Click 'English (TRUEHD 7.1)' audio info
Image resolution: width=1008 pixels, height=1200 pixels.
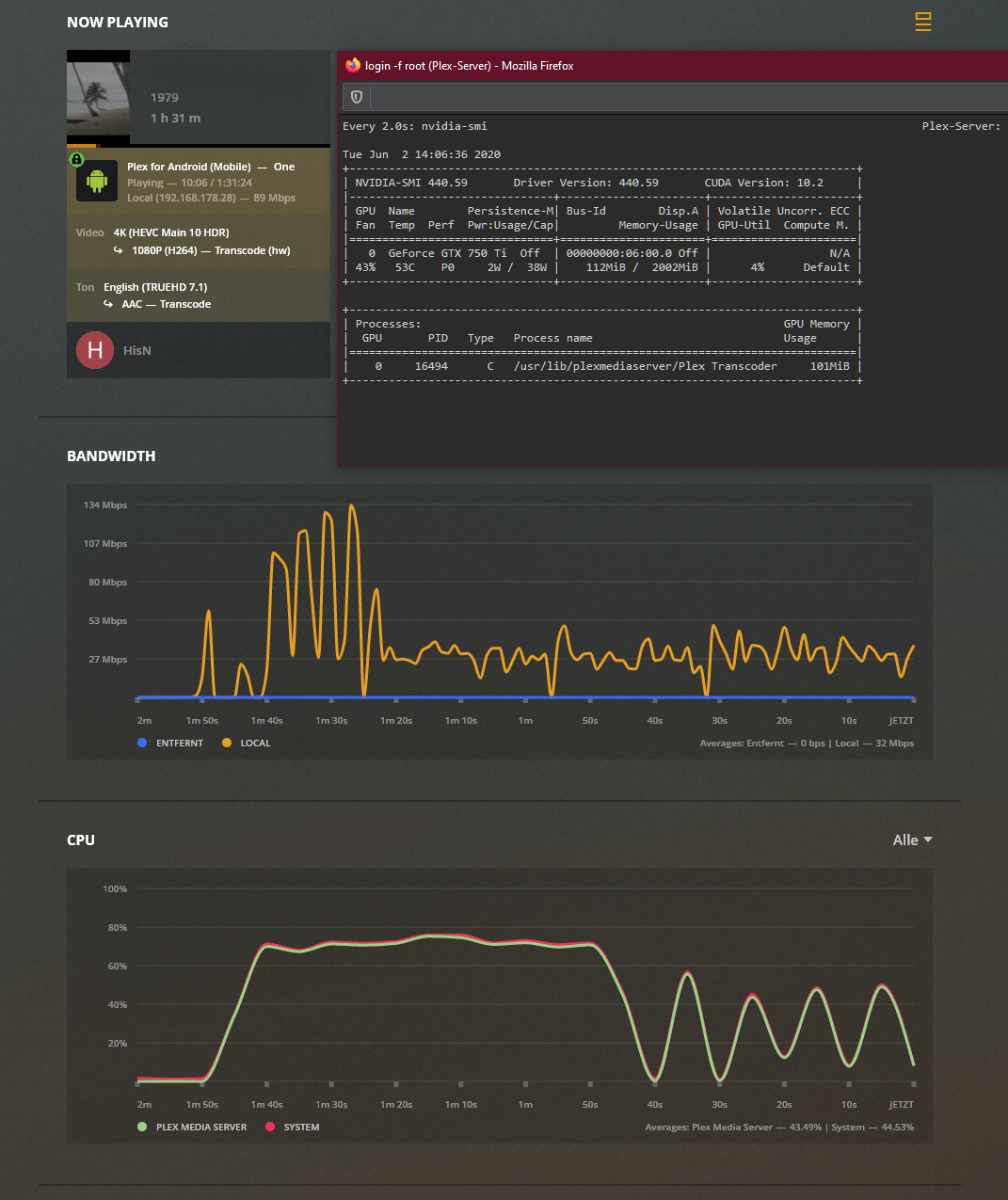coord(155,287)
